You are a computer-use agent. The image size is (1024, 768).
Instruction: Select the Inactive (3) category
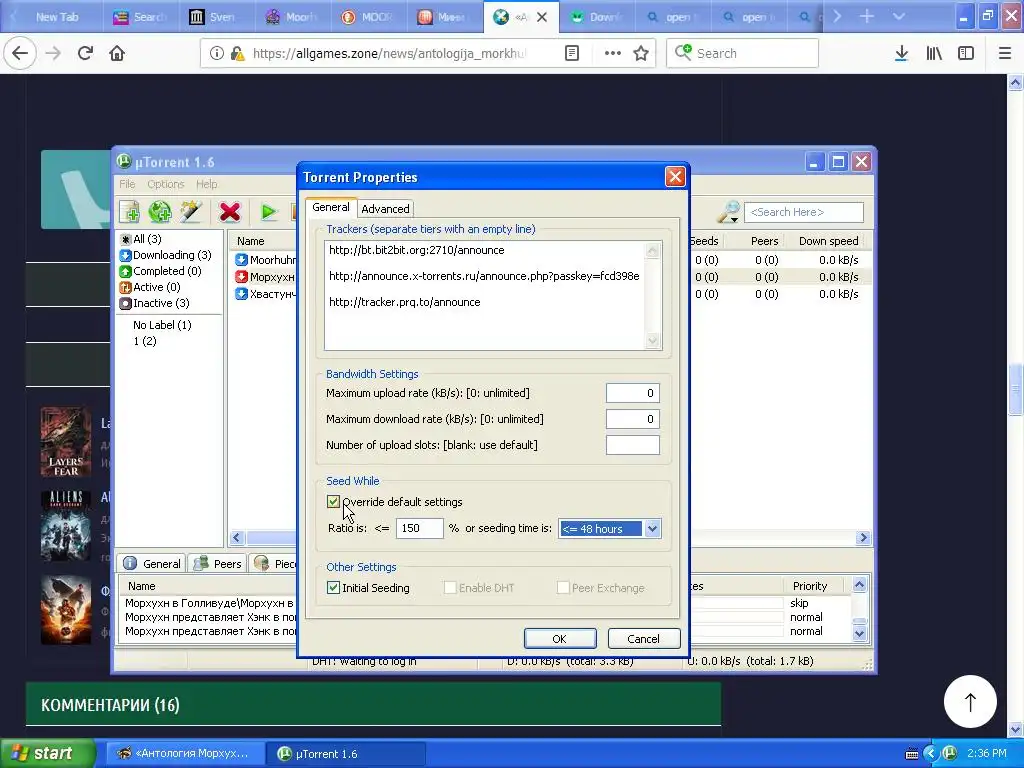point(154,303)
